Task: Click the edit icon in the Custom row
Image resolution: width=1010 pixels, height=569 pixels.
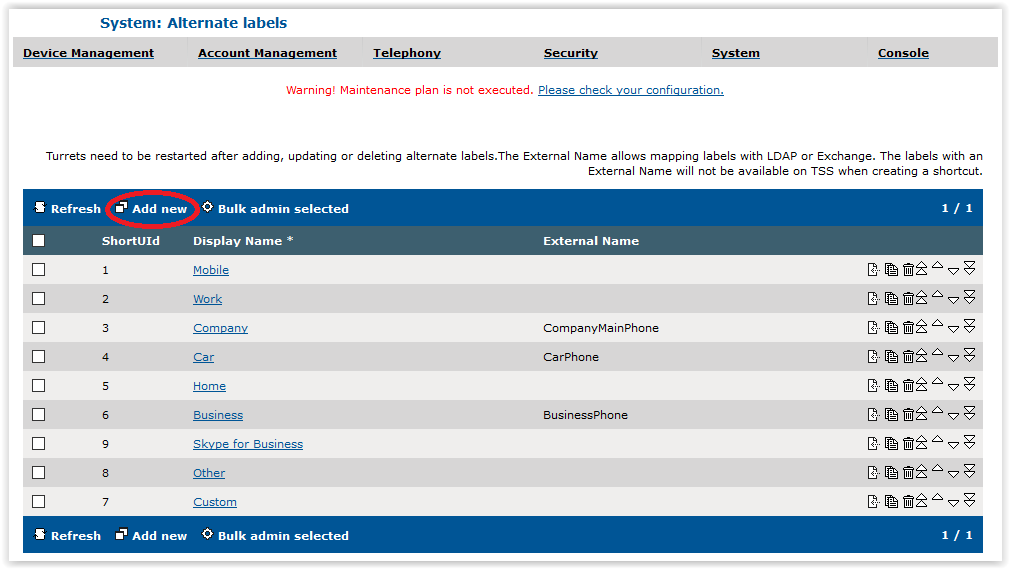Action: click(x=873, y=501)
